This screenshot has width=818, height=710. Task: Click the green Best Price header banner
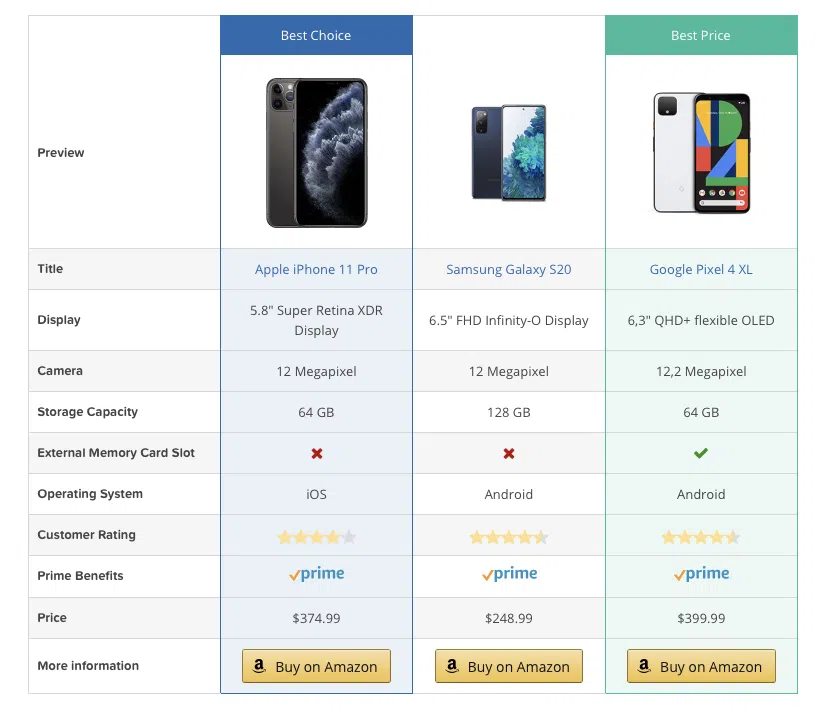(x=701, y=35)
